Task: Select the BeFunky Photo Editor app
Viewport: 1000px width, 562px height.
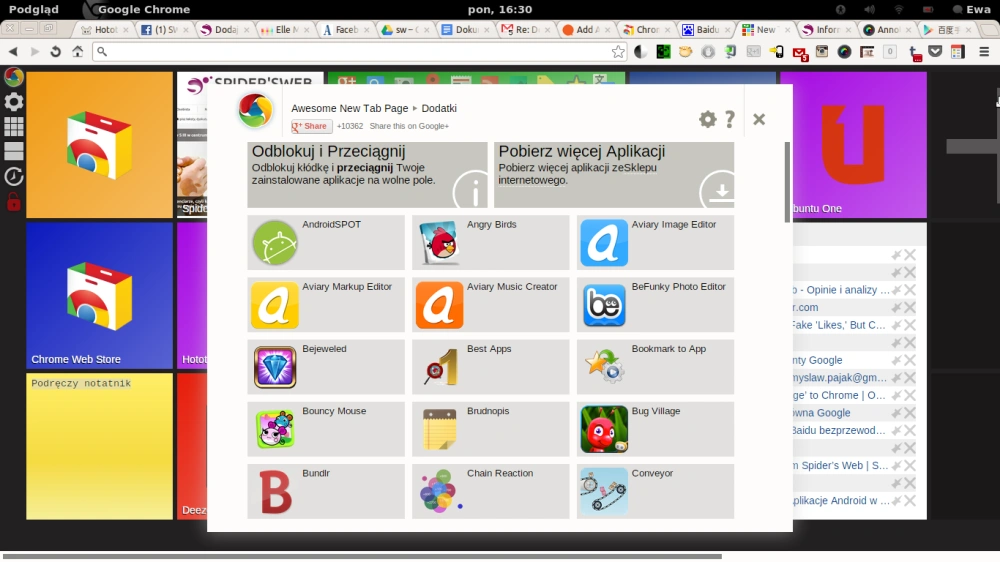Action: [x=656, y=305]
